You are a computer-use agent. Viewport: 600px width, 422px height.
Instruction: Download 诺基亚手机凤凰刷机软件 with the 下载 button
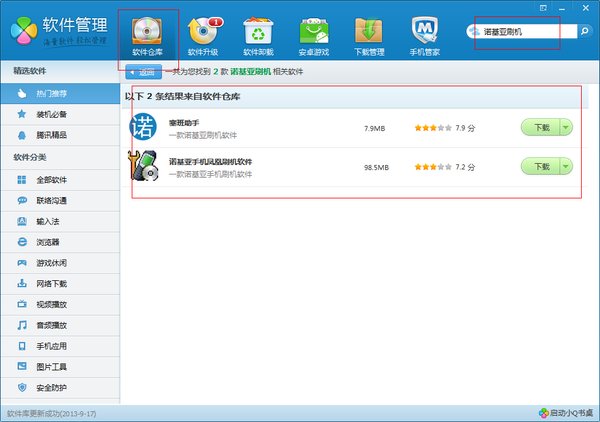pos(540,166)
